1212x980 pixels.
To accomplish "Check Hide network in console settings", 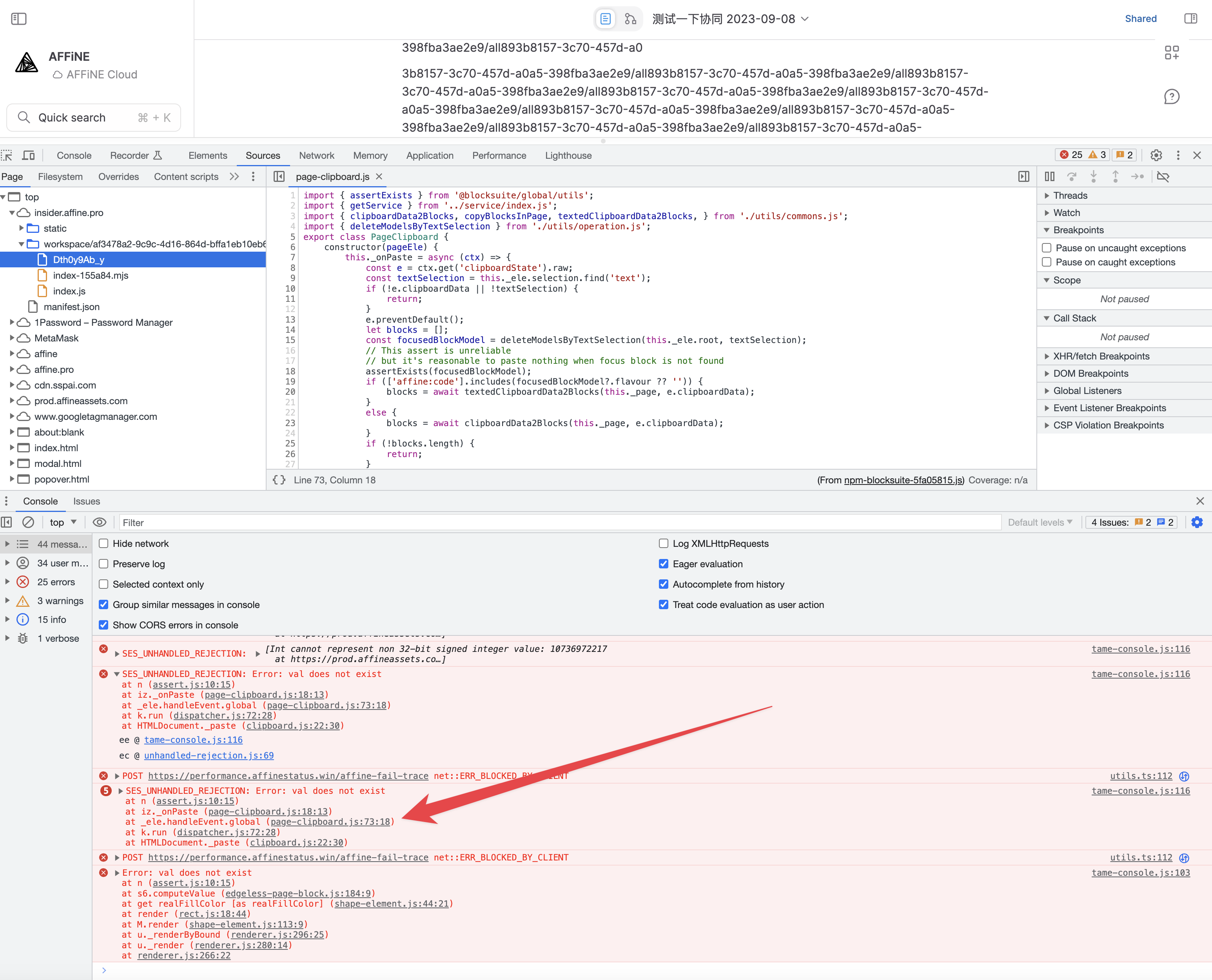I will tap(104, 543).
